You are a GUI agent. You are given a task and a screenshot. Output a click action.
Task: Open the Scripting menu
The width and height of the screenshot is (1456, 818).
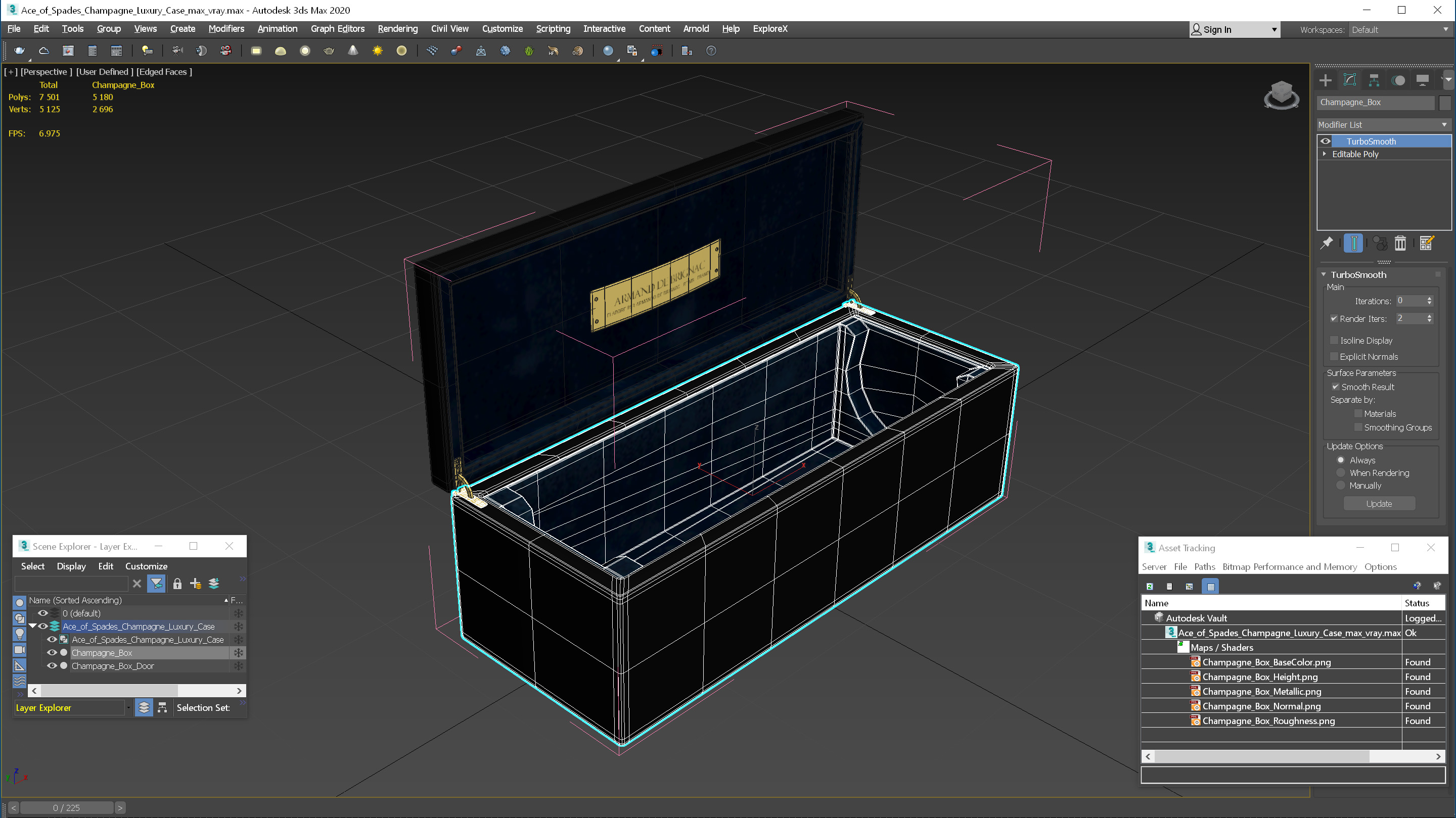[x=553, y=29]
